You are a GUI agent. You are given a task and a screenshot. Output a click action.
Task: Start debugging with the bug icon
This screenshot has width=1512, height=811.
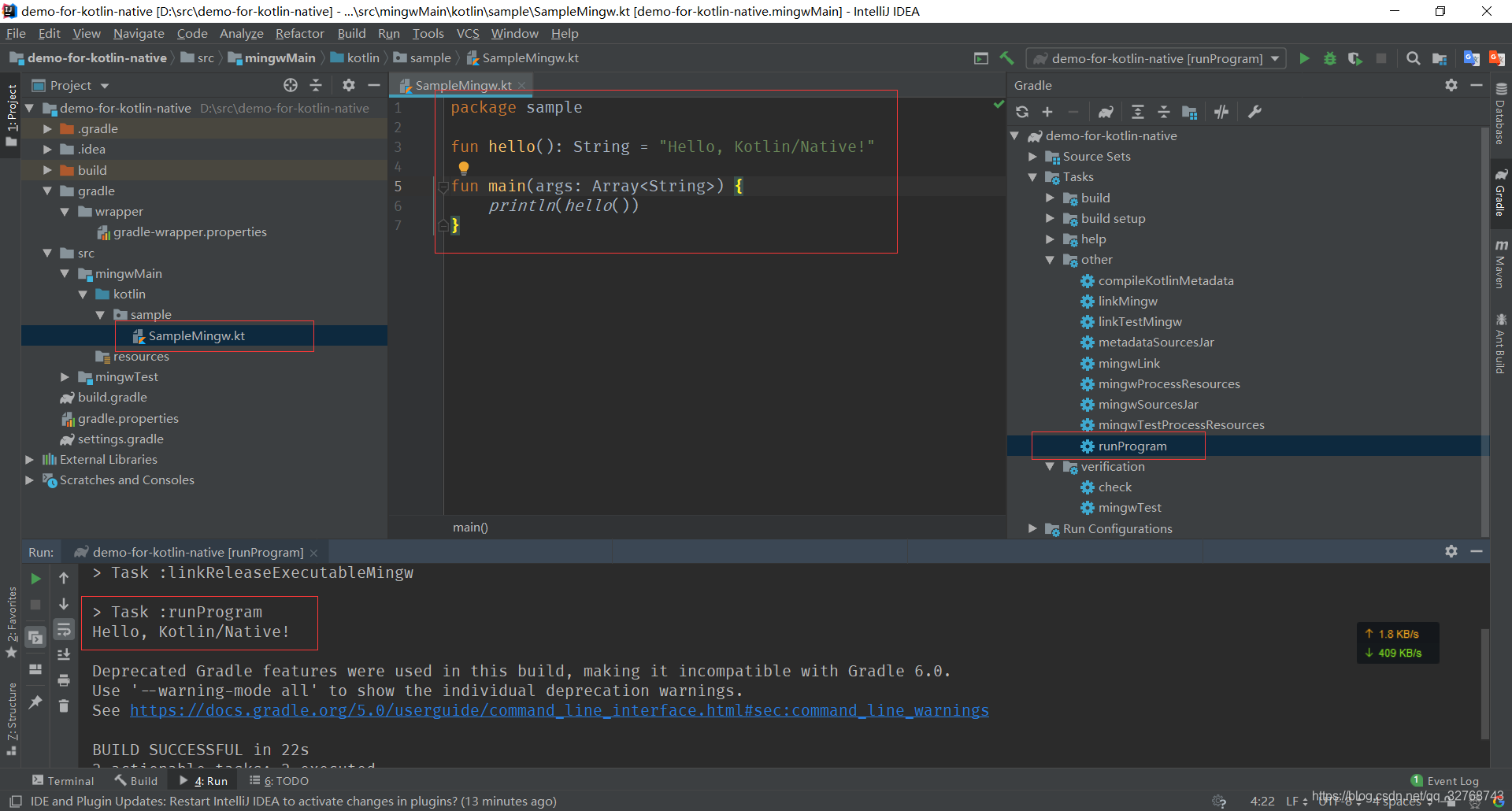point(1330,58)
